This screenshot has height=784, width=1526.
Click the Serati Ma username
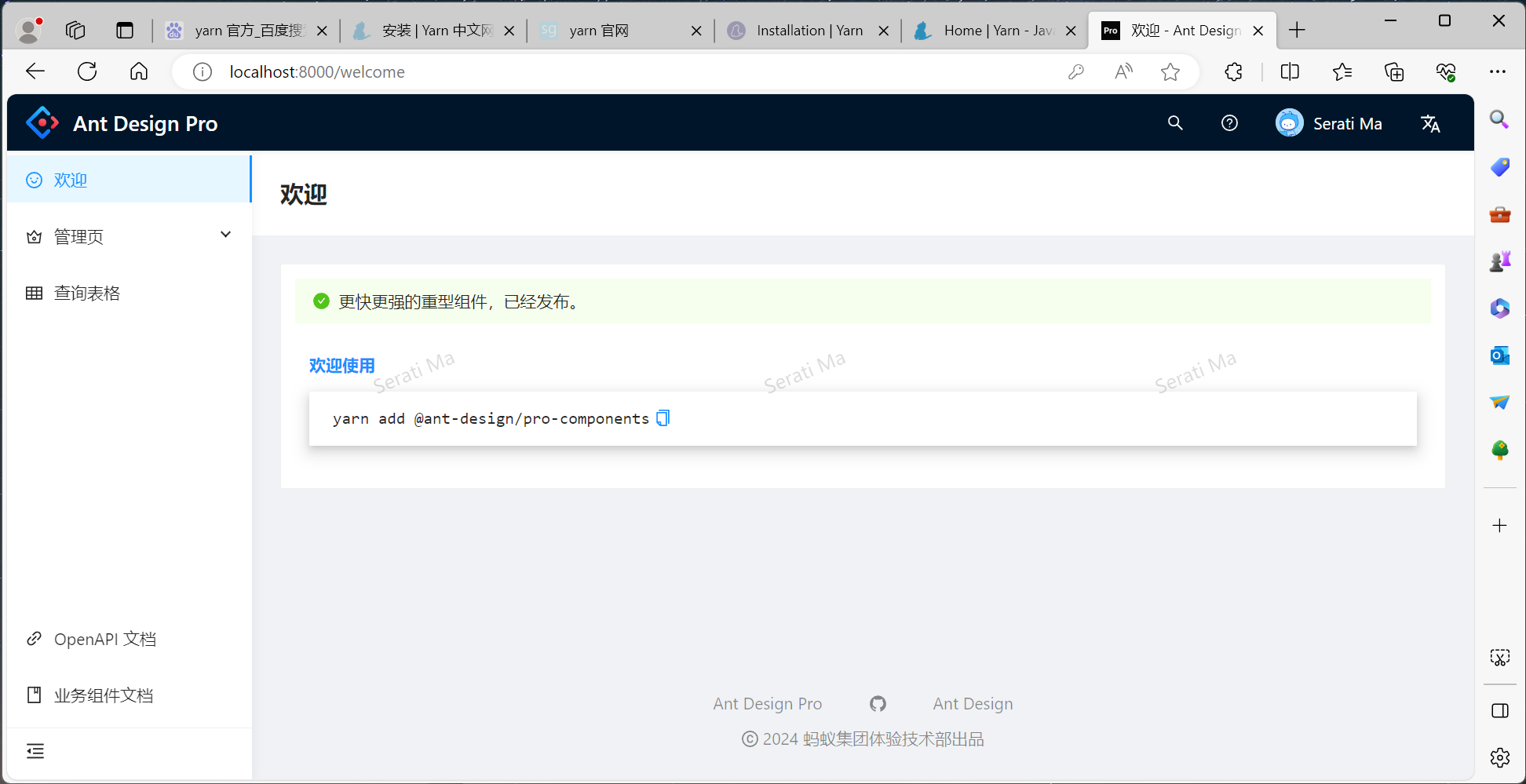point(1347,123)
